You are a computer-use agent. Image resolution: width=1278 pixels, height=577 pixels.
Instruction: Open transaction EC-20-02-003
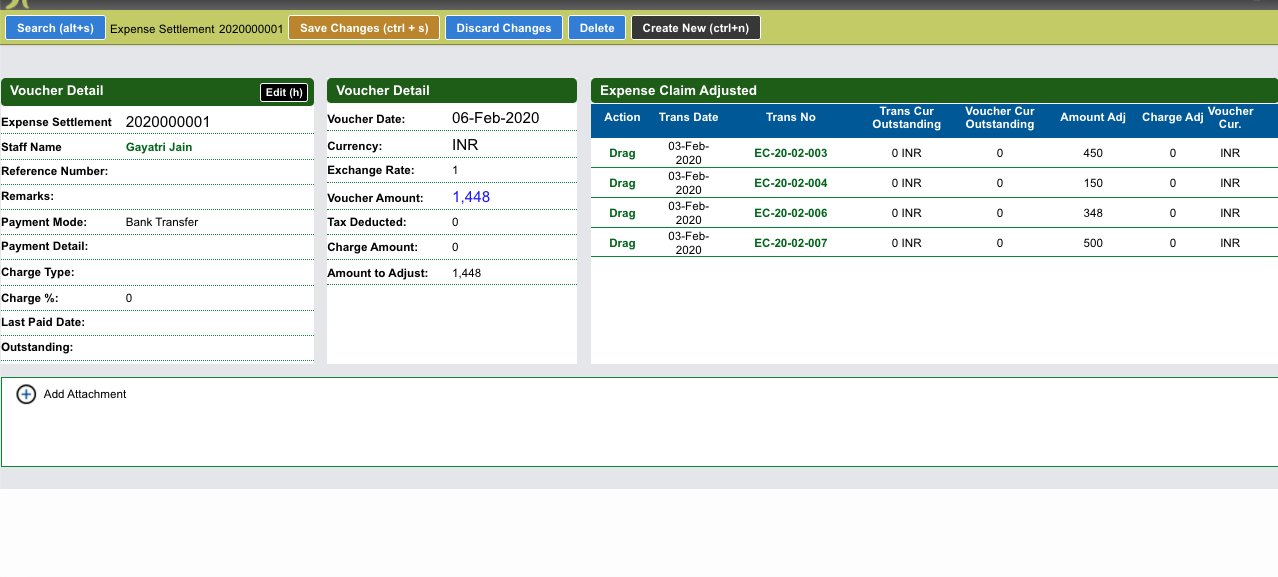pos(790,154)
